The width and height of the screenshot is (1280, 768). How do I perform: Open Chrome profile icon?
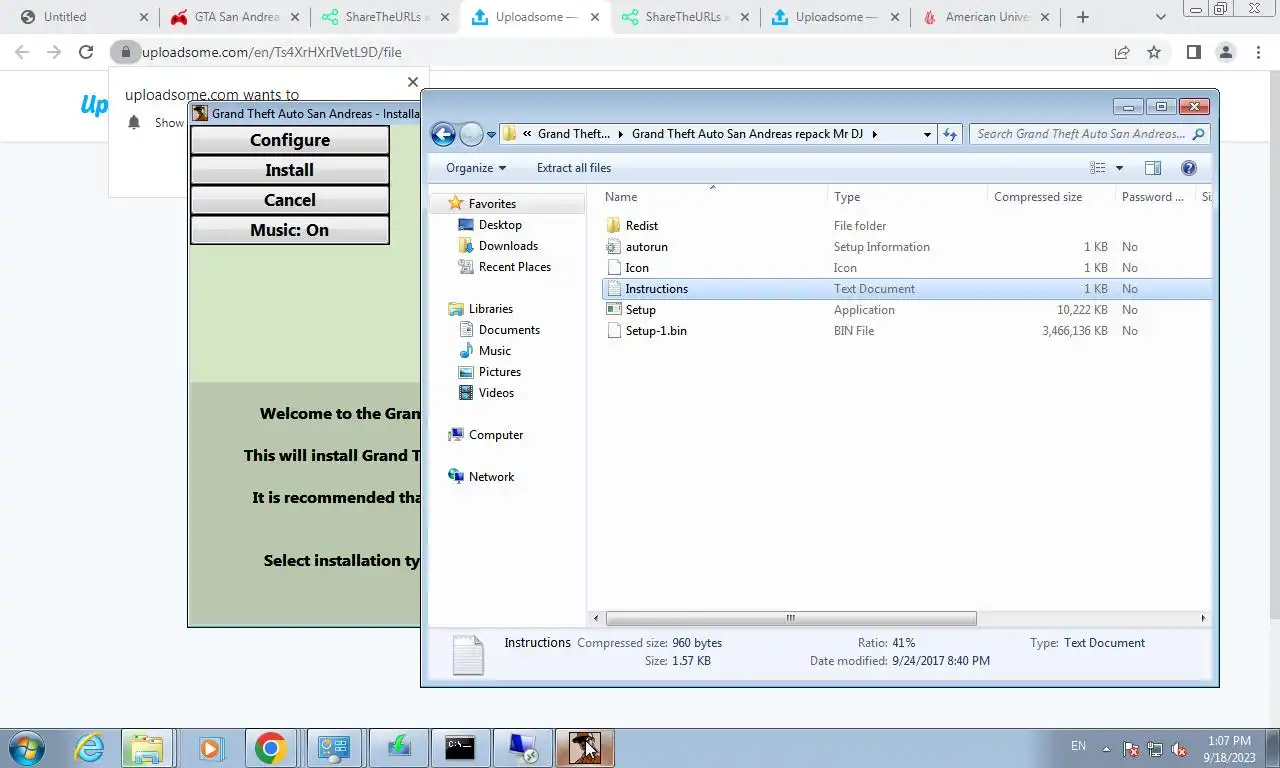(x=1225, y=52)
